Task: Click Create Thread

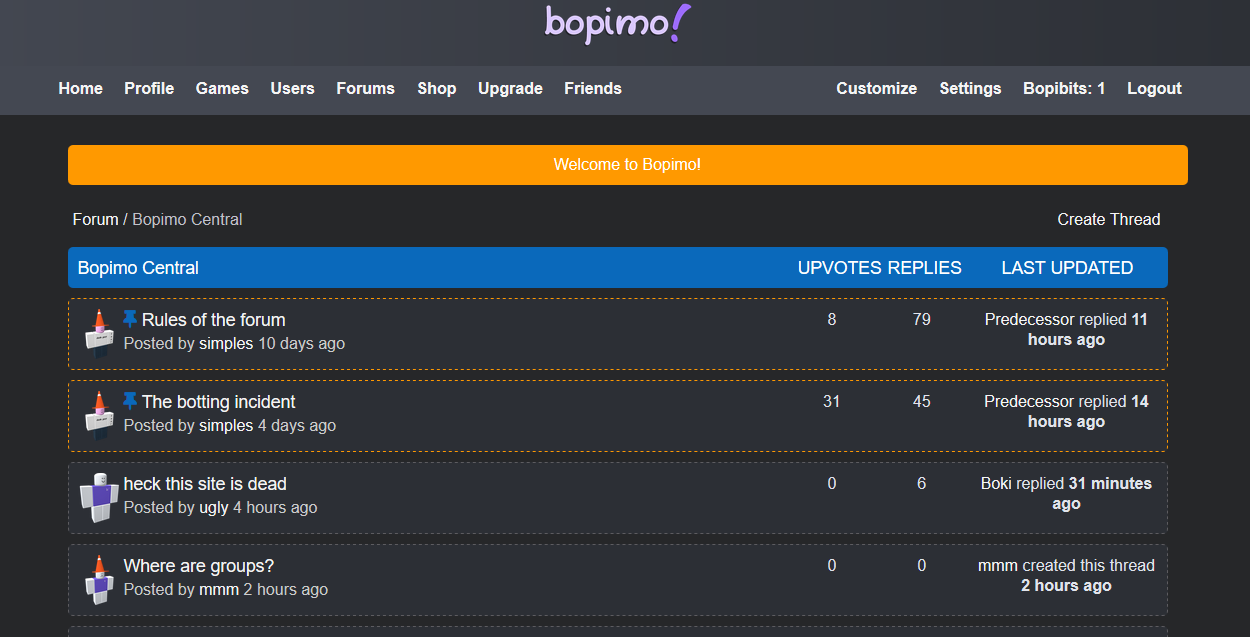Action: [x=1108, y=219]
